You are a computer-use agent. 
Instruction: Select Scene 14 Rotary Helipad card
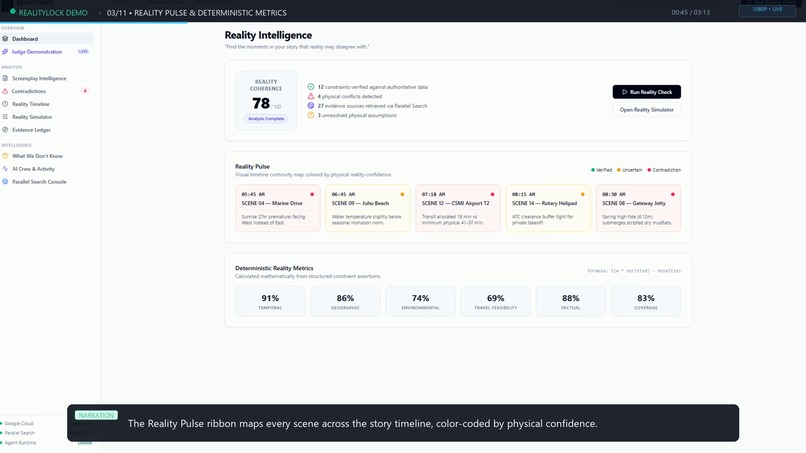548,208
